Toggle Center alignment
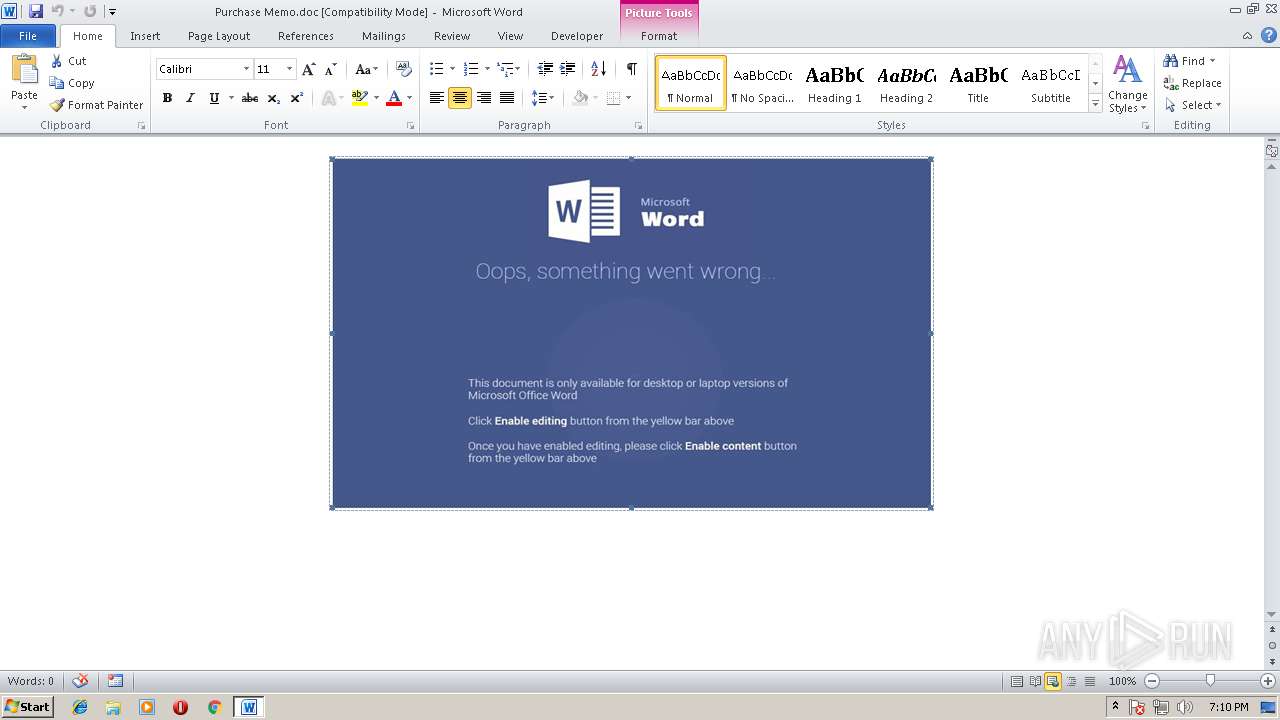This screenshot has width=1280, height=720. tap(460, 98)
